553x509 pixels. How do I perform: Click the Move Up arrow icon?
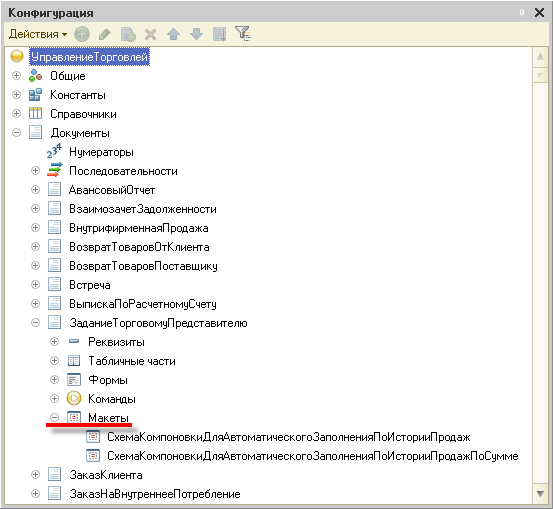pyautogui.click(x=174, y=34)
